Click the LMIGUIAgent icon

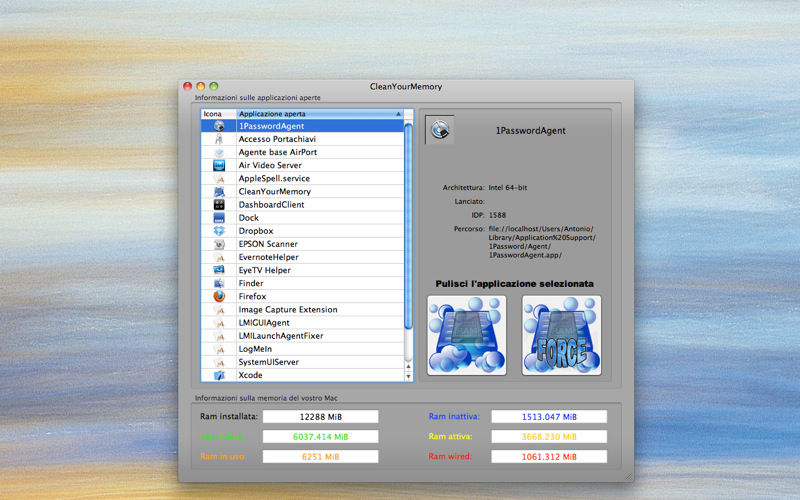point(219,323)
